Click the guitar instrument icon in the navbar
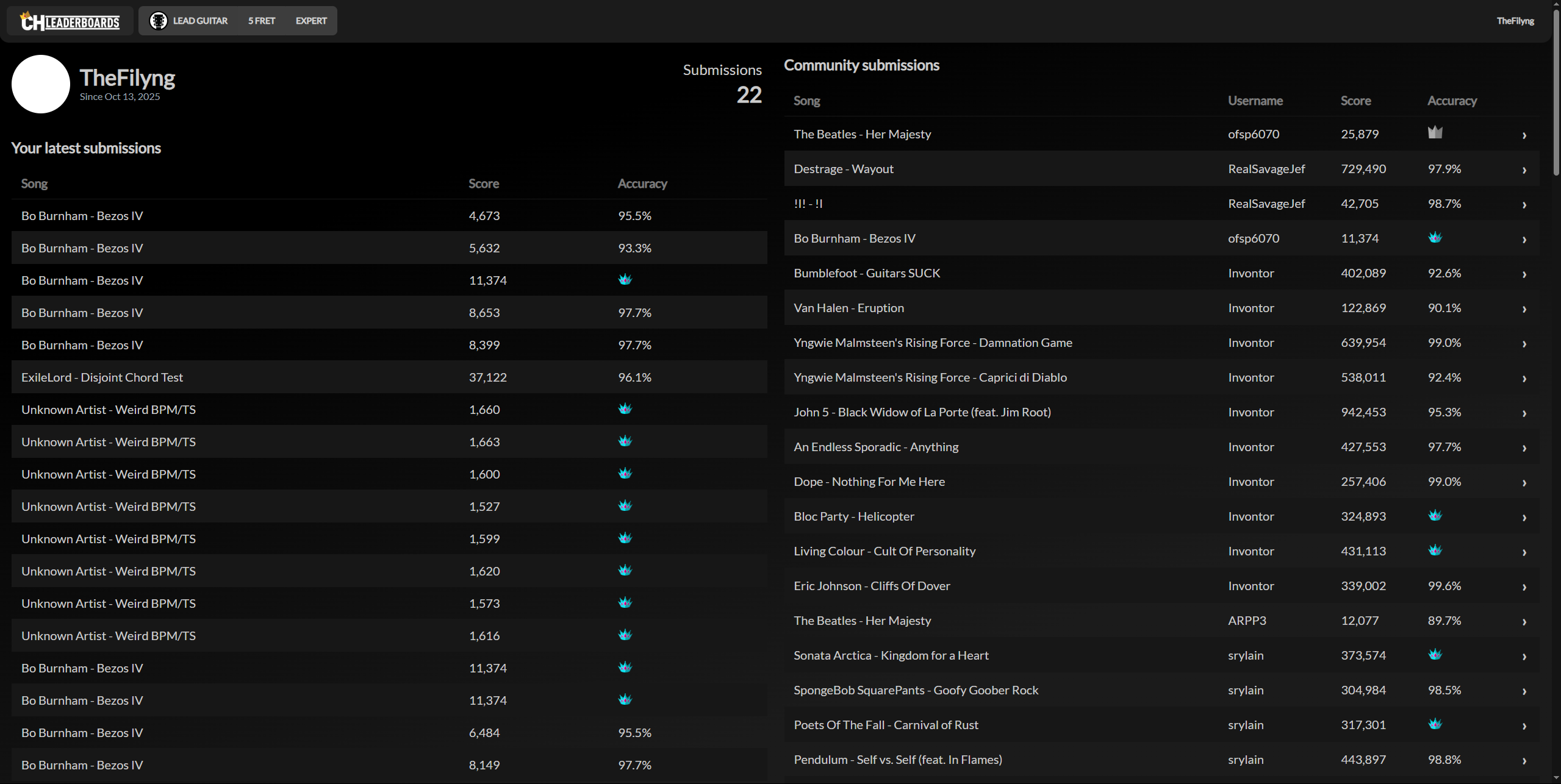The height and width of the screenshot is (784, 1561). (159, 20)
